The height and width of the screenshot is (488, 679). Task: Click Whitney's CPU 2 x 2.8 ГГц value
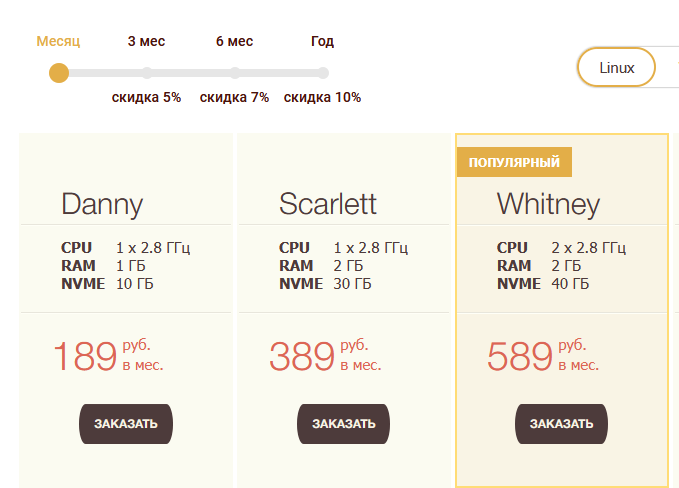(x=588, y=248)
